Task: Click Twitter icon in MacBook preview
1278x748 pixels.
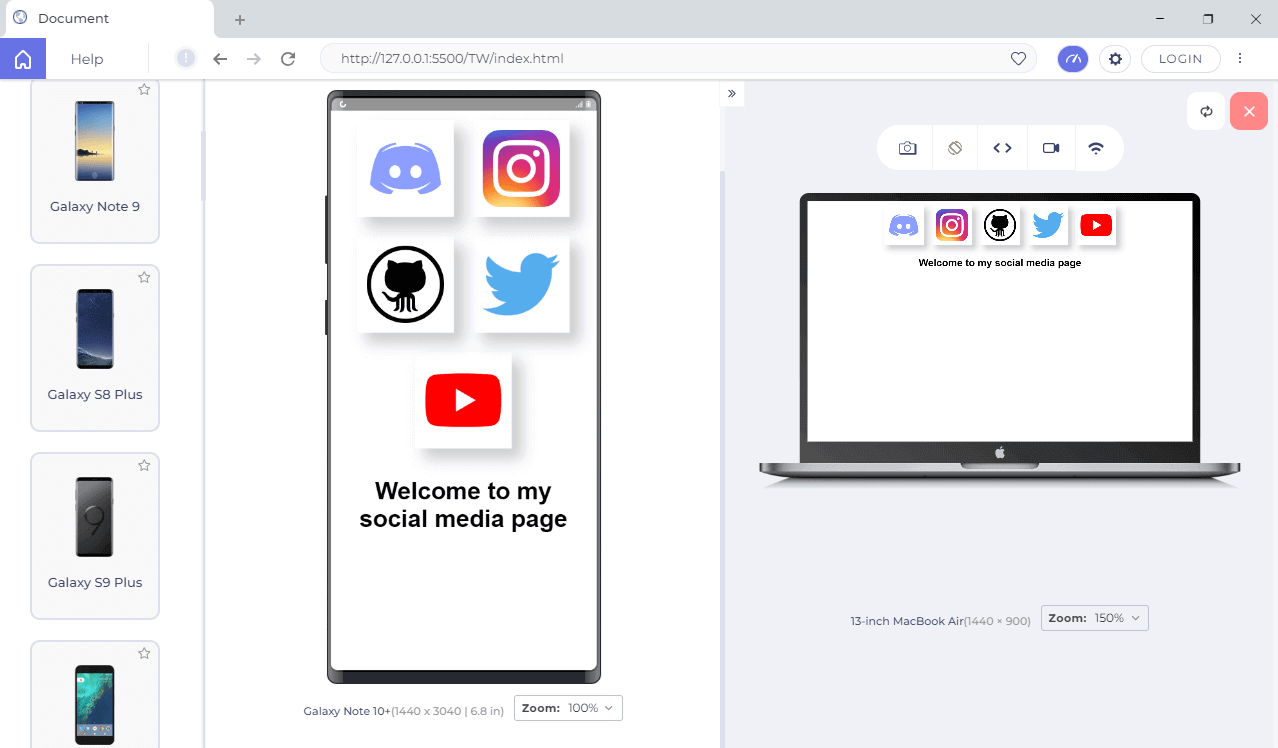Action: tap(1048, 226)
